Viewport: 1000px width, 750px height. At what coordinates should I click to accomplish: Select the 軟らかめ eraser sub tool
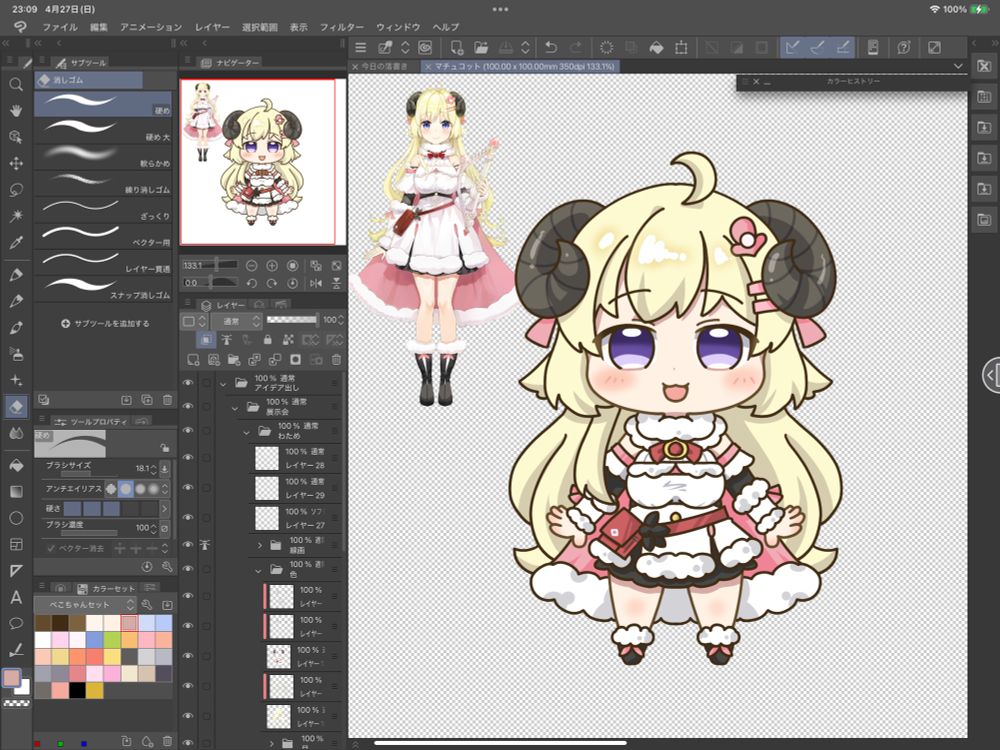(103, 156)
